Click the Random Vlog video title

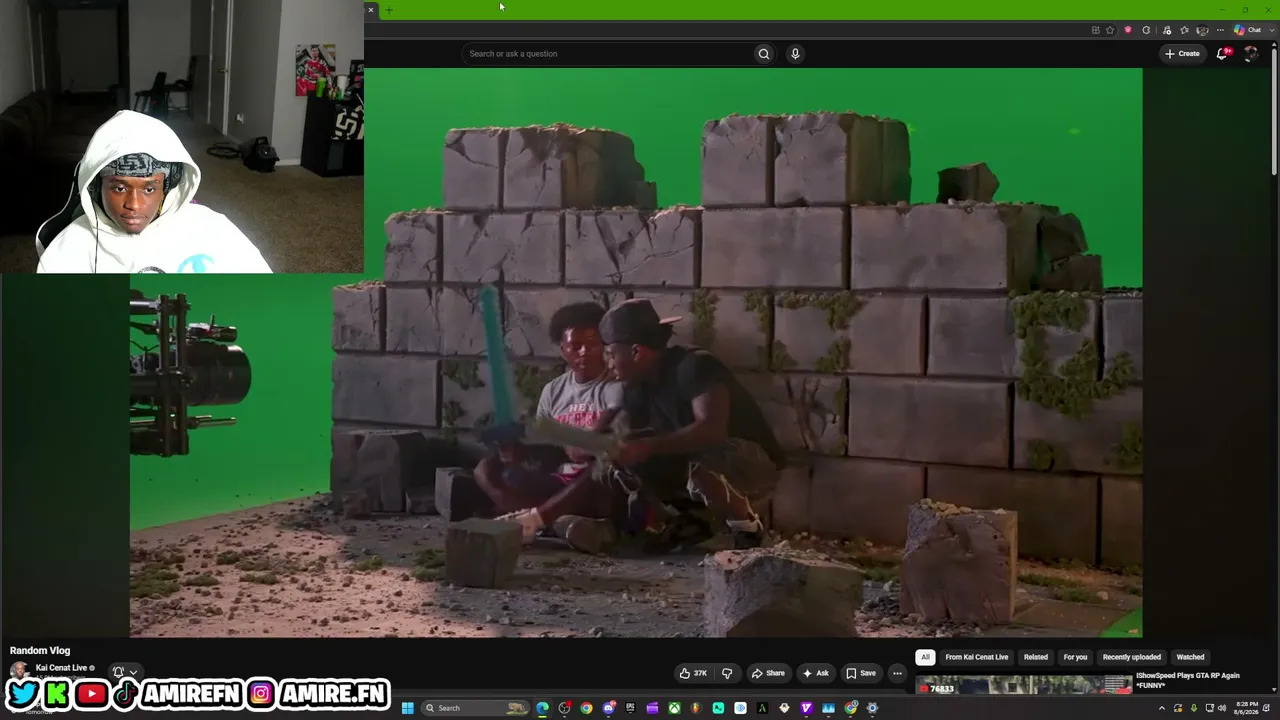(40, 651)
